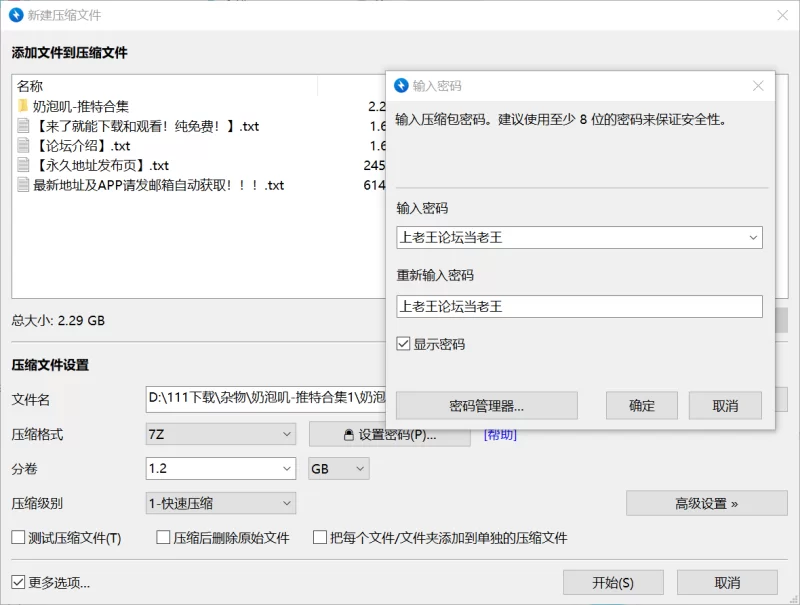Uncheck the 显示密码 checkbox
The height and width of the screenshot is (605, 800).
403,344
